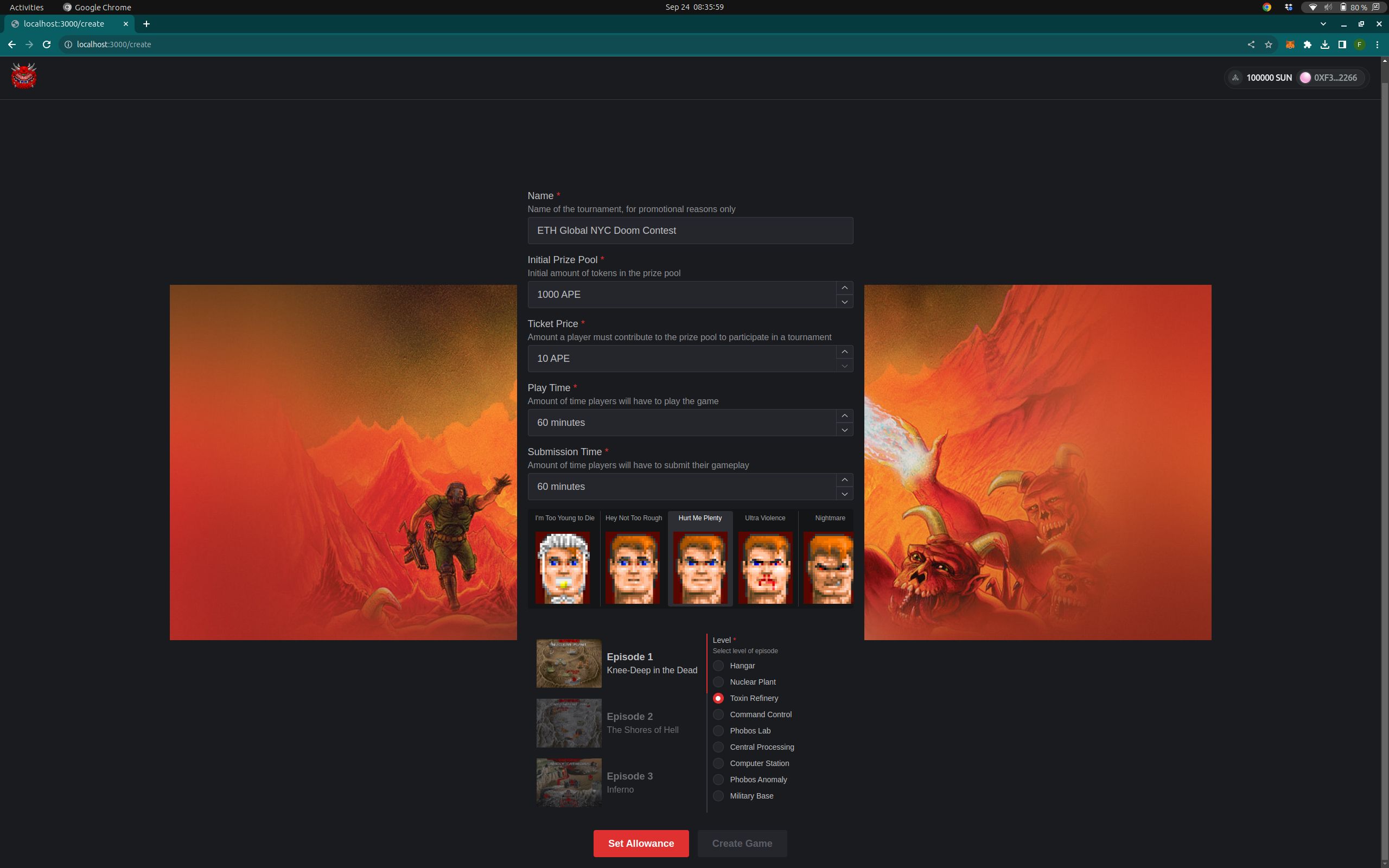The image size is (1389, 868).
Task: Click the network icon beside 100000 SUN
Action: point(1236,78)
